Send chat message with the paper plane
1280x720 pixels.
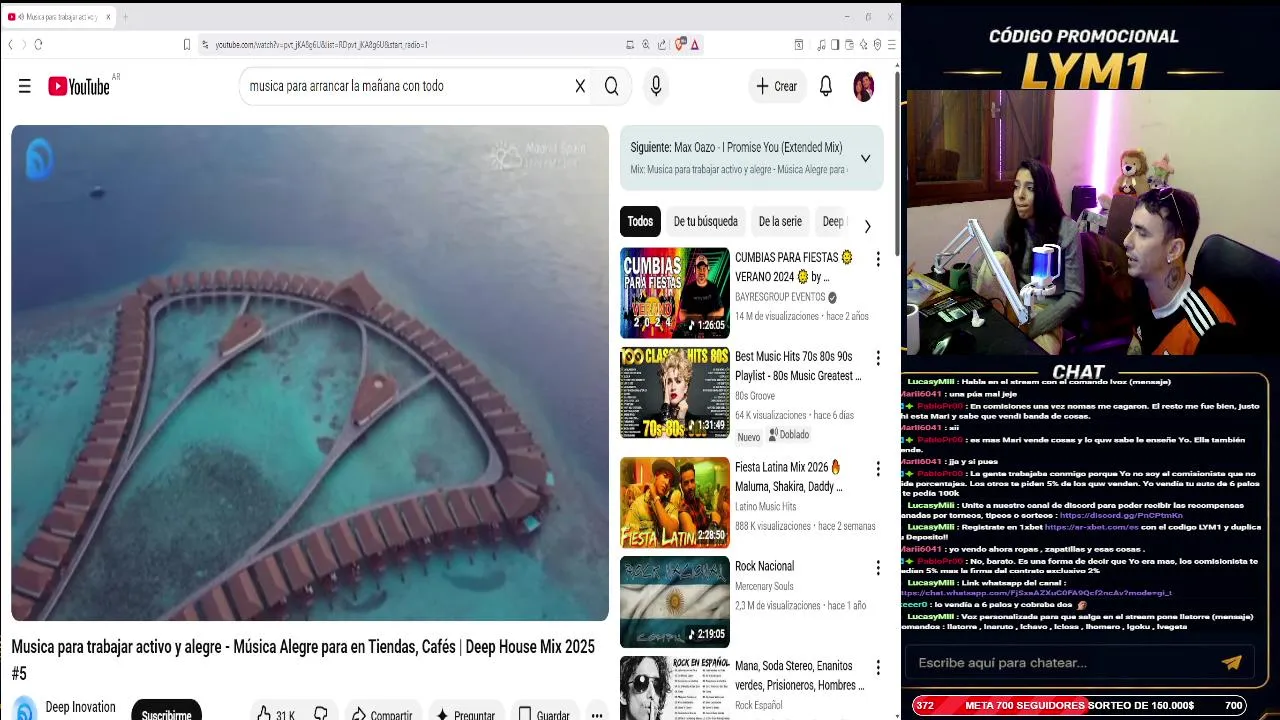[1231, 662]
